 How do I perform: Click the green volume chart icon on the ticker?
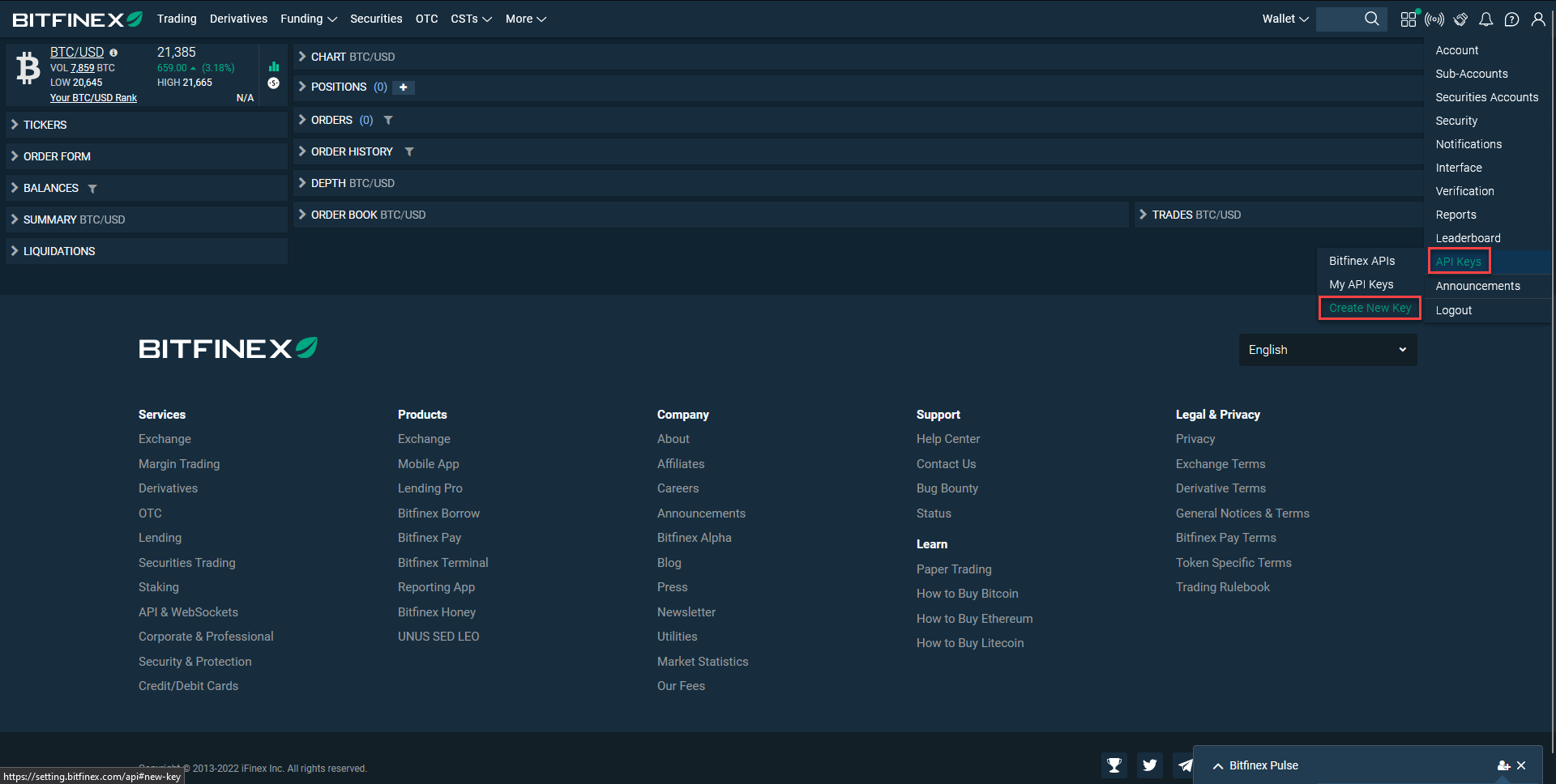273,66
